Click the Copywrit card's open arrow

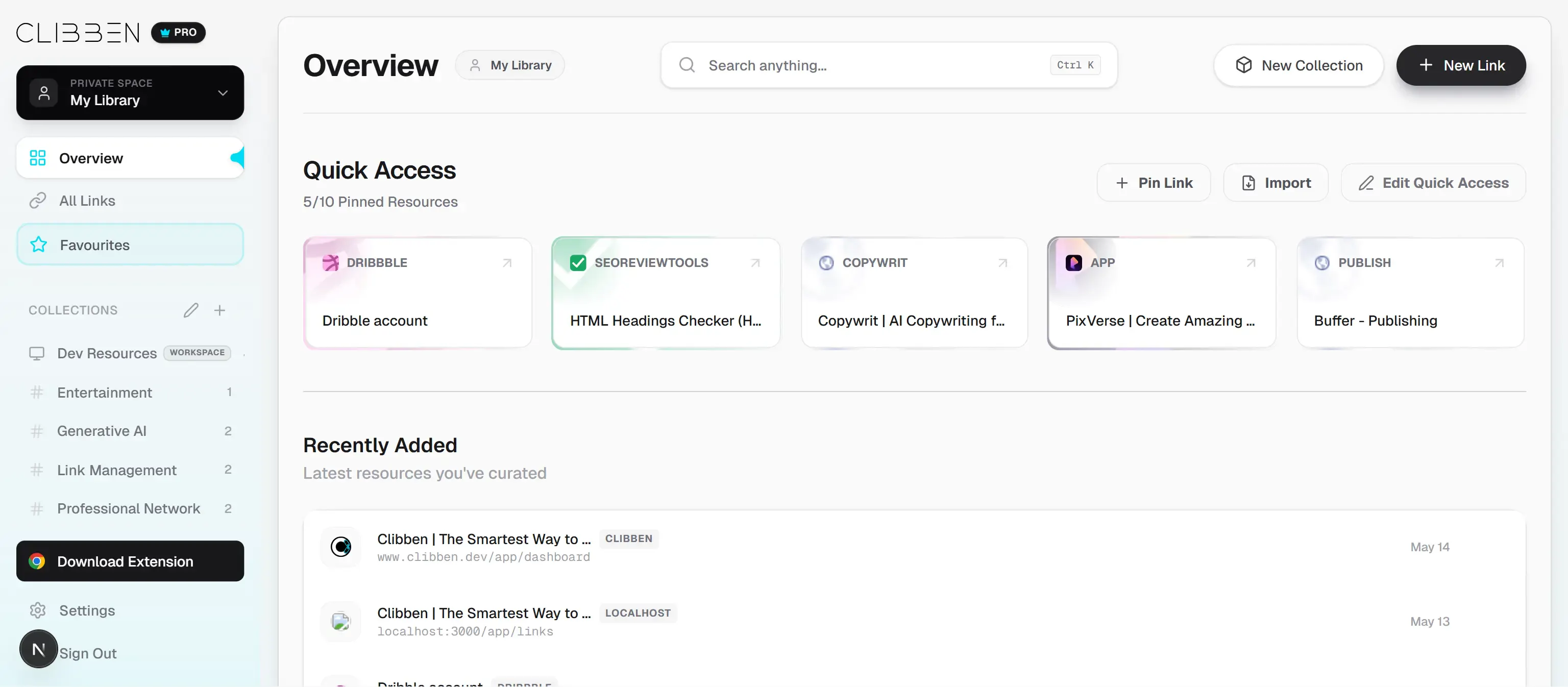tap(1002, 263)
